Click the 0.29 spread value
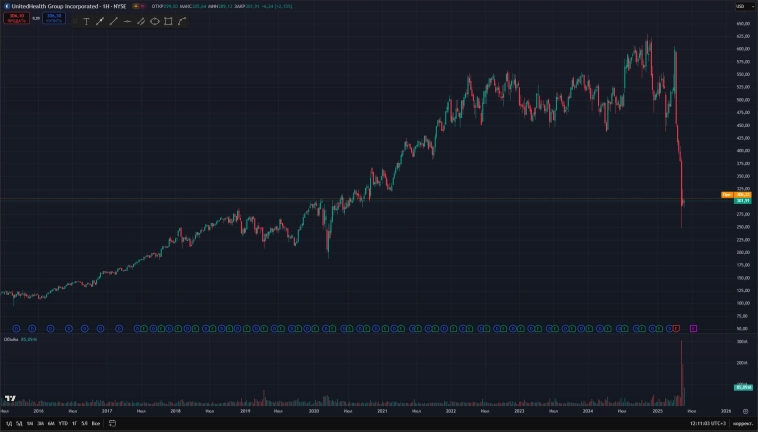This screenshot has height=432, width=758. pos(36,18)
